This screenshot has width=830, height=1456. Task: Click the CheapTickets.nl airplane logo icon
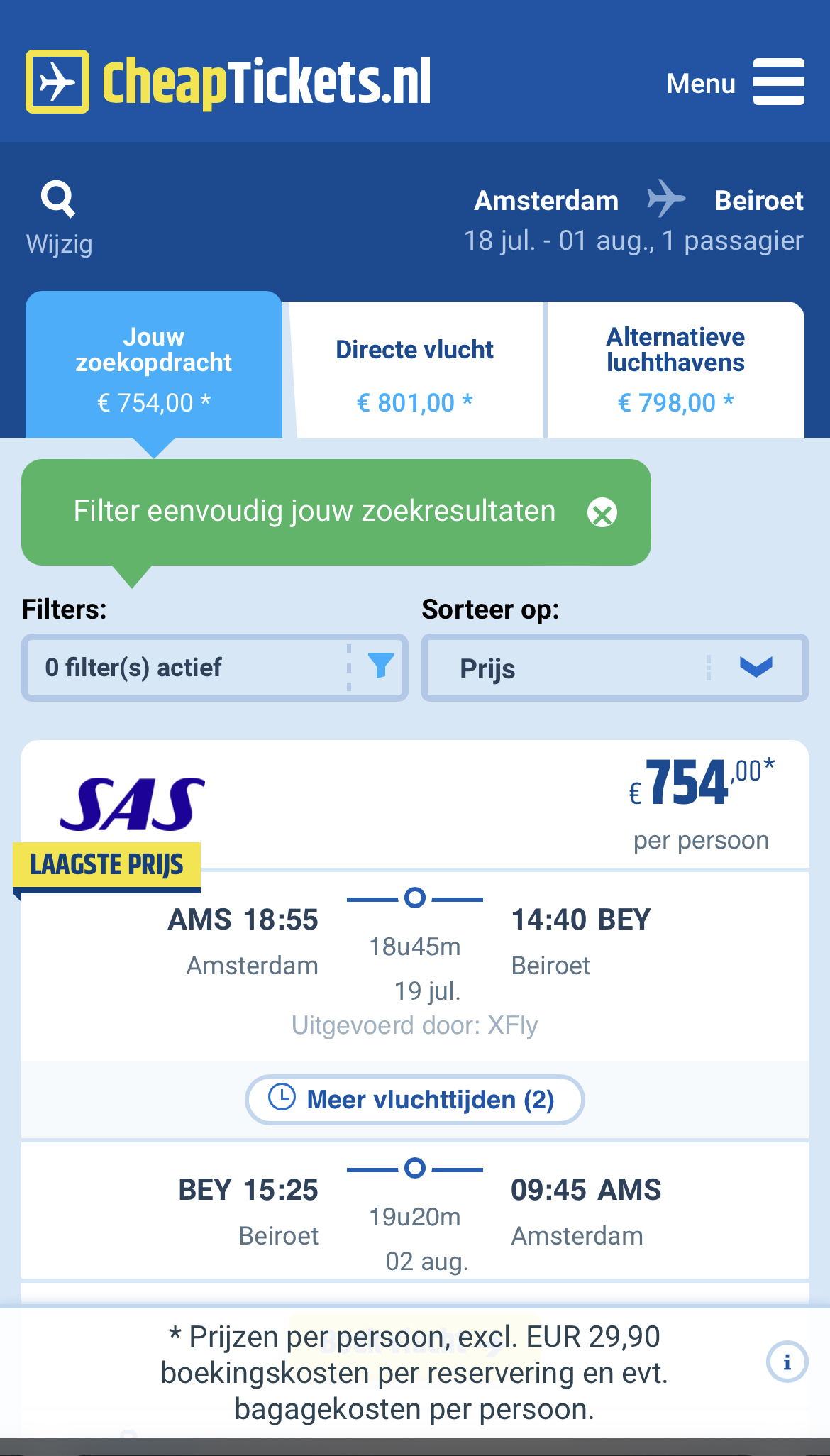click(x=57, y=82)
